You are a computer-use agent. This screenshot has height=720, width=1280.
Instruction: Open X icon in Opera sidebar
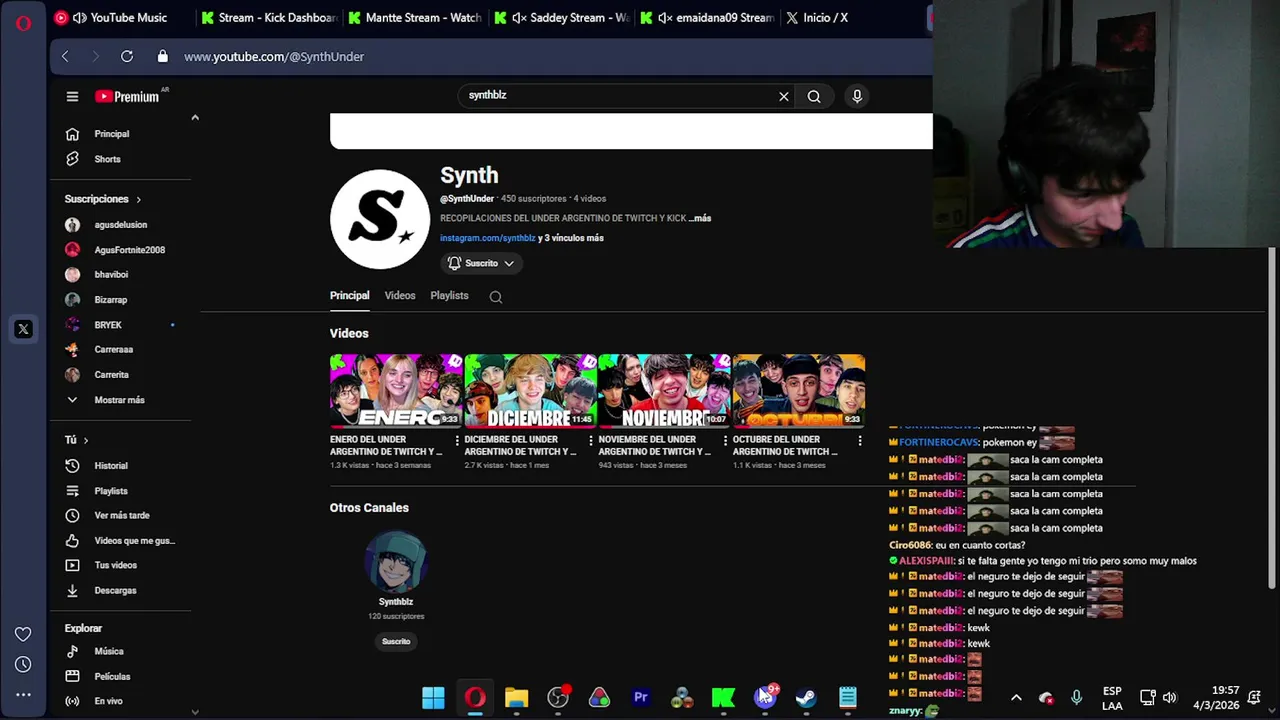pos(23,329)
